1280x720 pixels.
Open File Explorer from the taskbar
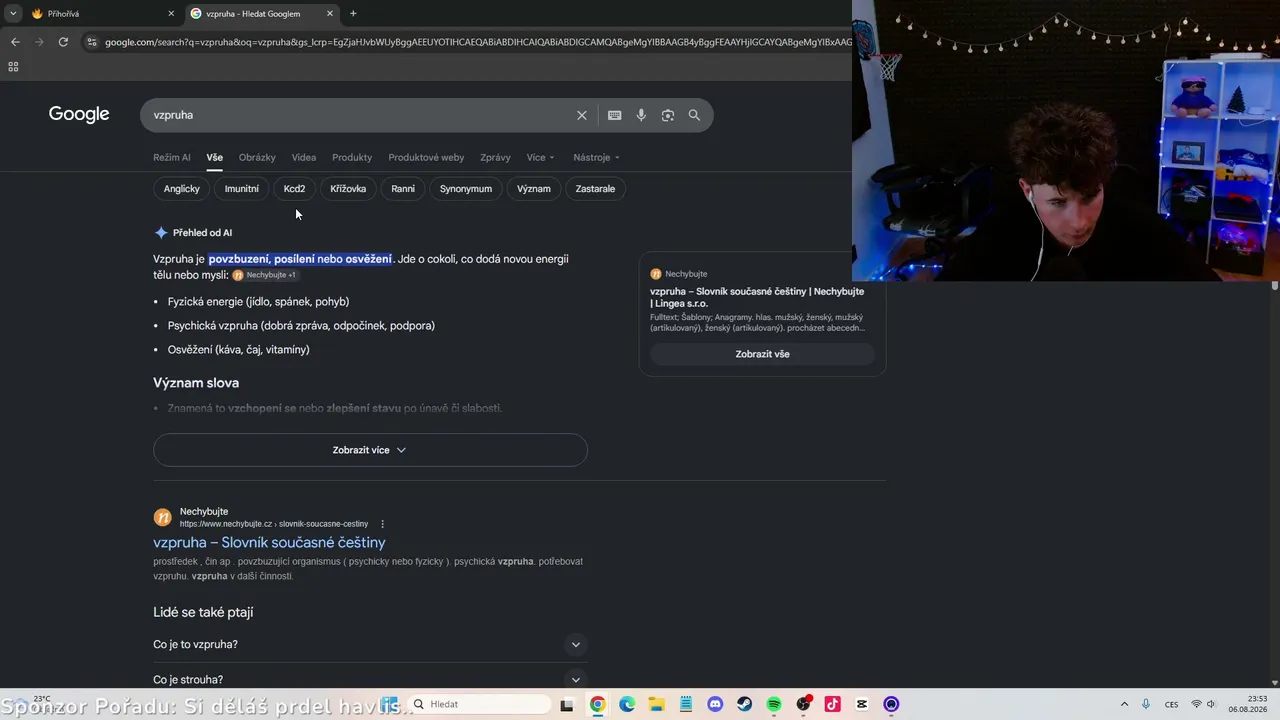tap(656, 704)
